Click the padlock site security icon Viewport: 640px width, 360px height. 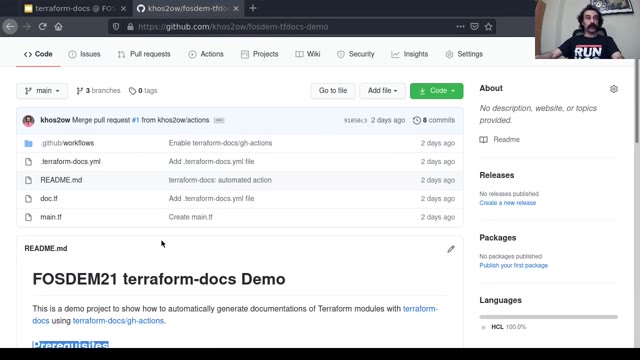(x=130, y=27)
